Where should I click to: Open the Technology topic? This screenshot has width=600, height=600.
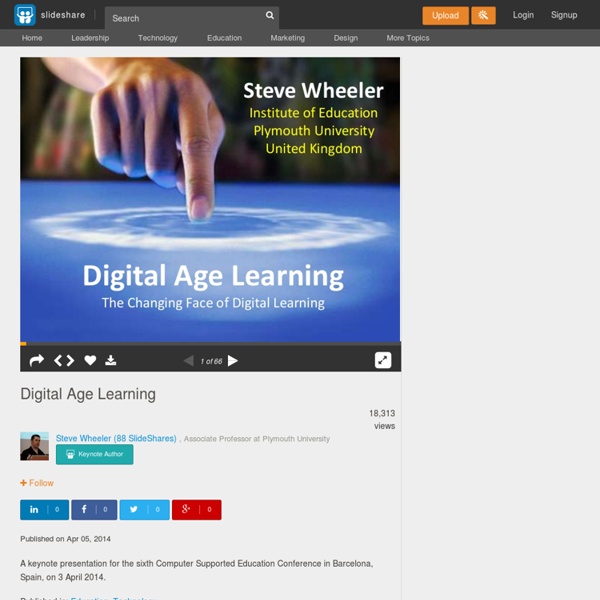point(158,38)
